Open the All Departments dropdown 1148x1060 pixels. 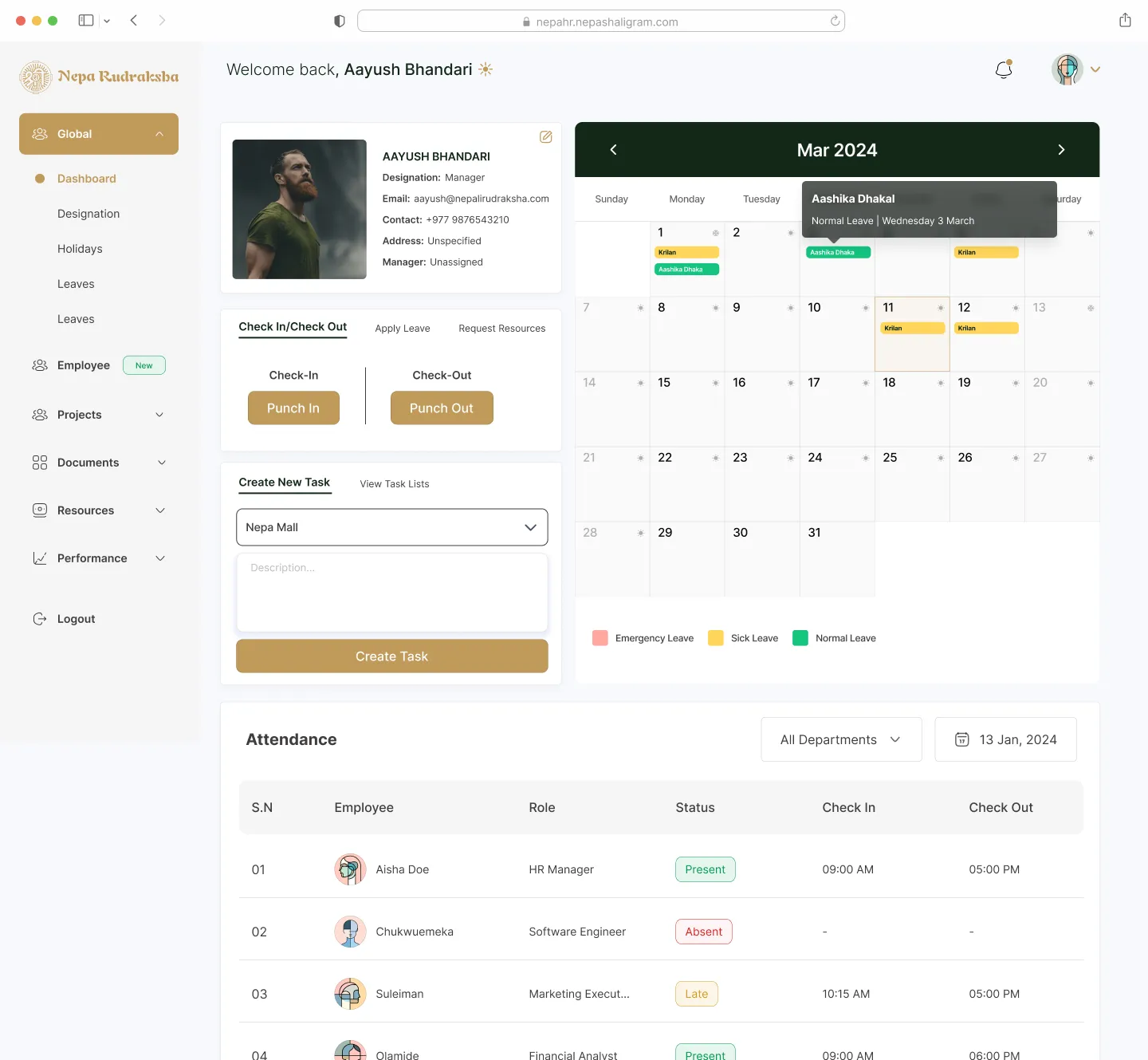tap(840, 739)
